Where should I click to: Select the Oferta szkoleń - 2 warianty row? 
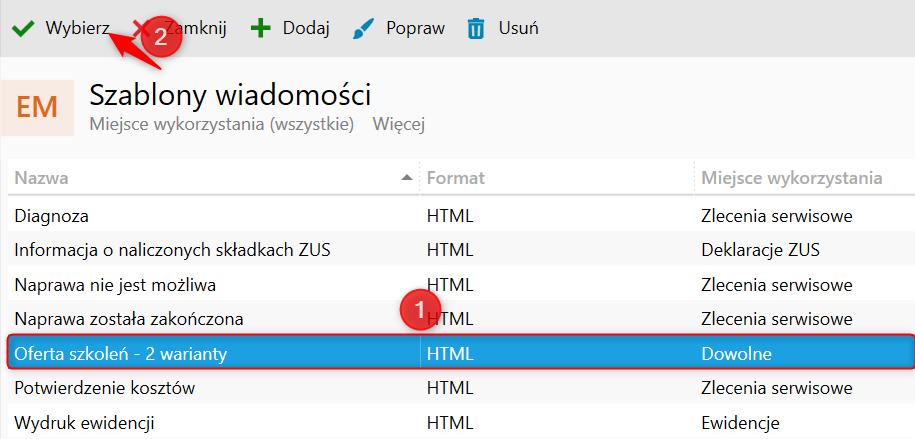tap(461, 353)
